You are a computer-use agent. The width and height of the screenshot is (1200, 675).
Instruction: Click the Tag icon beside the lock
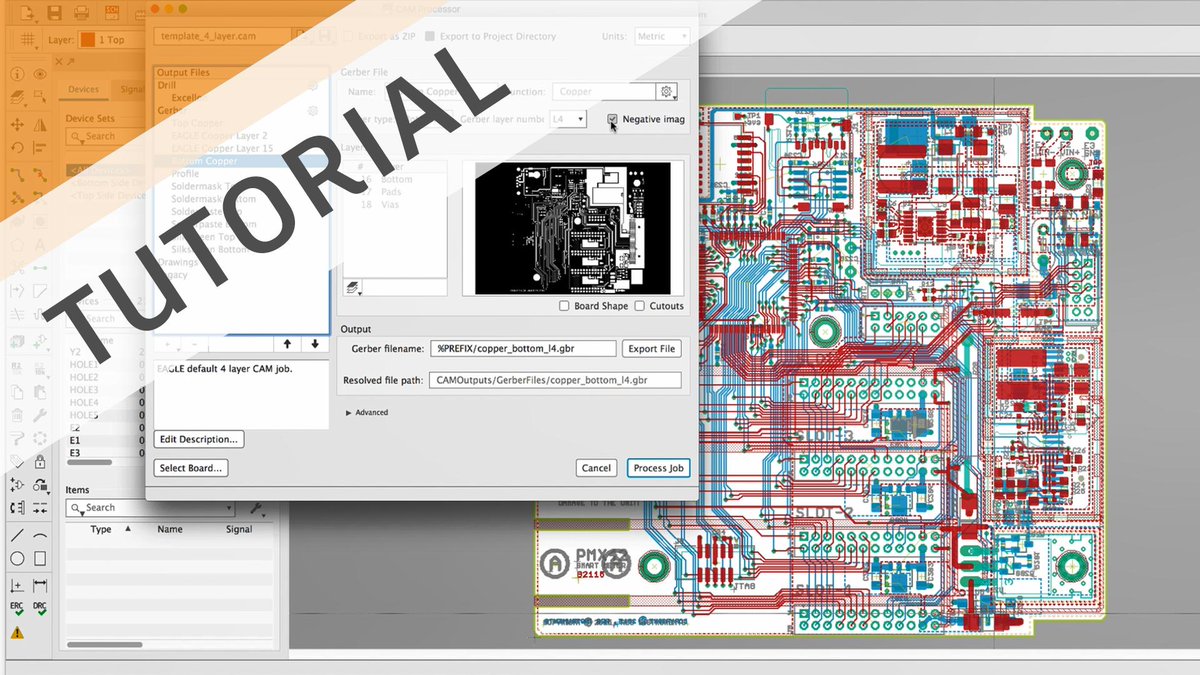pos(17,462)
